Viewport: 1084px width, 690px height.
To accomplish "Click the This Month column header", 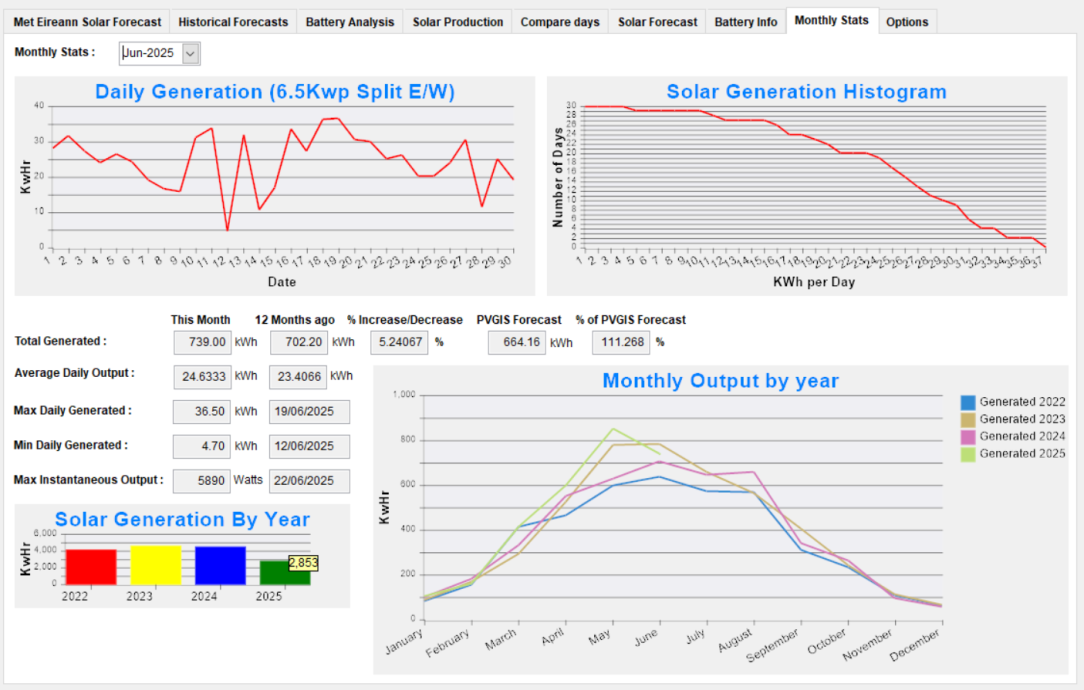I will coord(200,320).
